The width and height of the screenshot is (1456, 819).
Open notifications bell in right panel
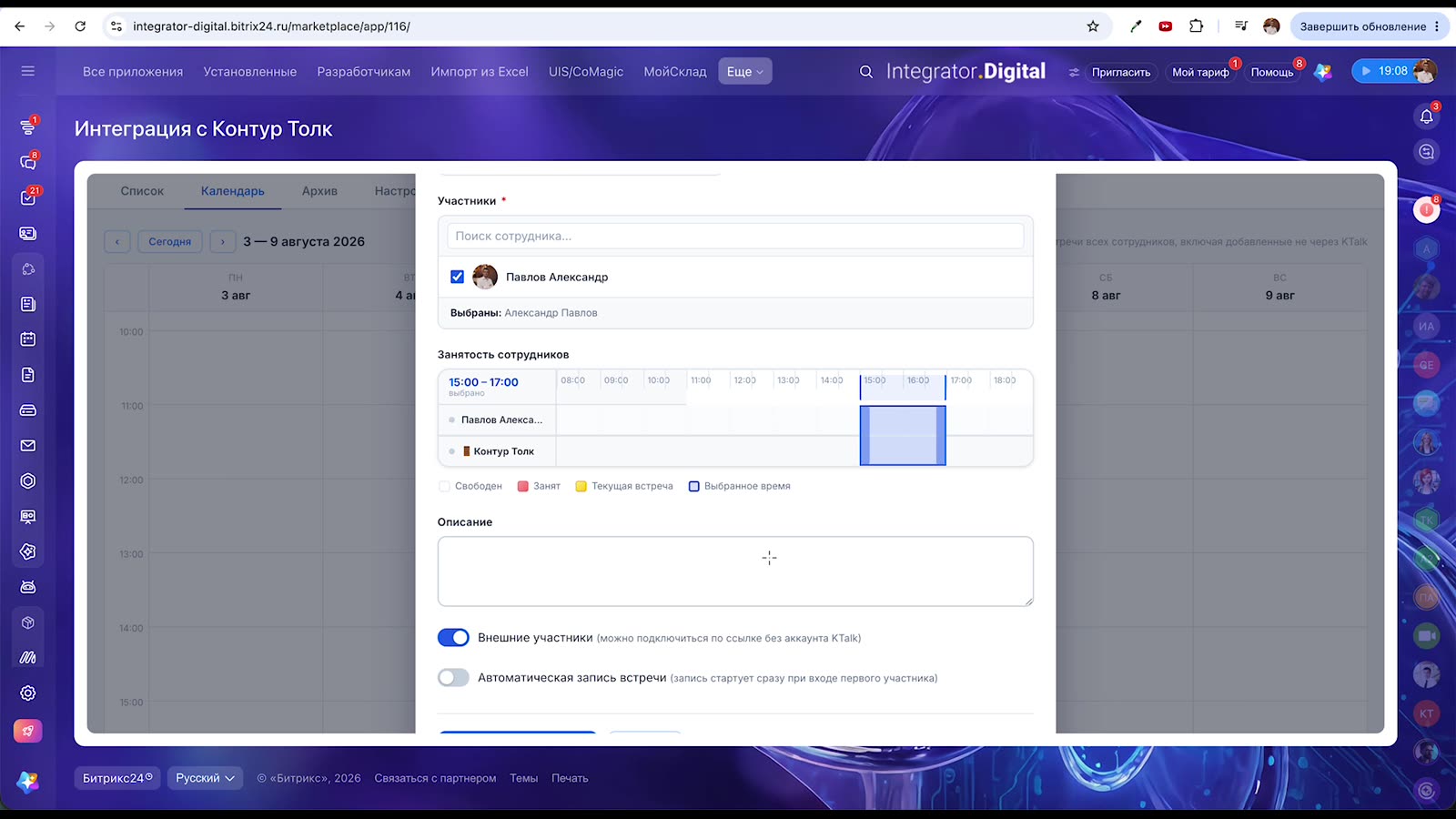tap(1426, 116)
